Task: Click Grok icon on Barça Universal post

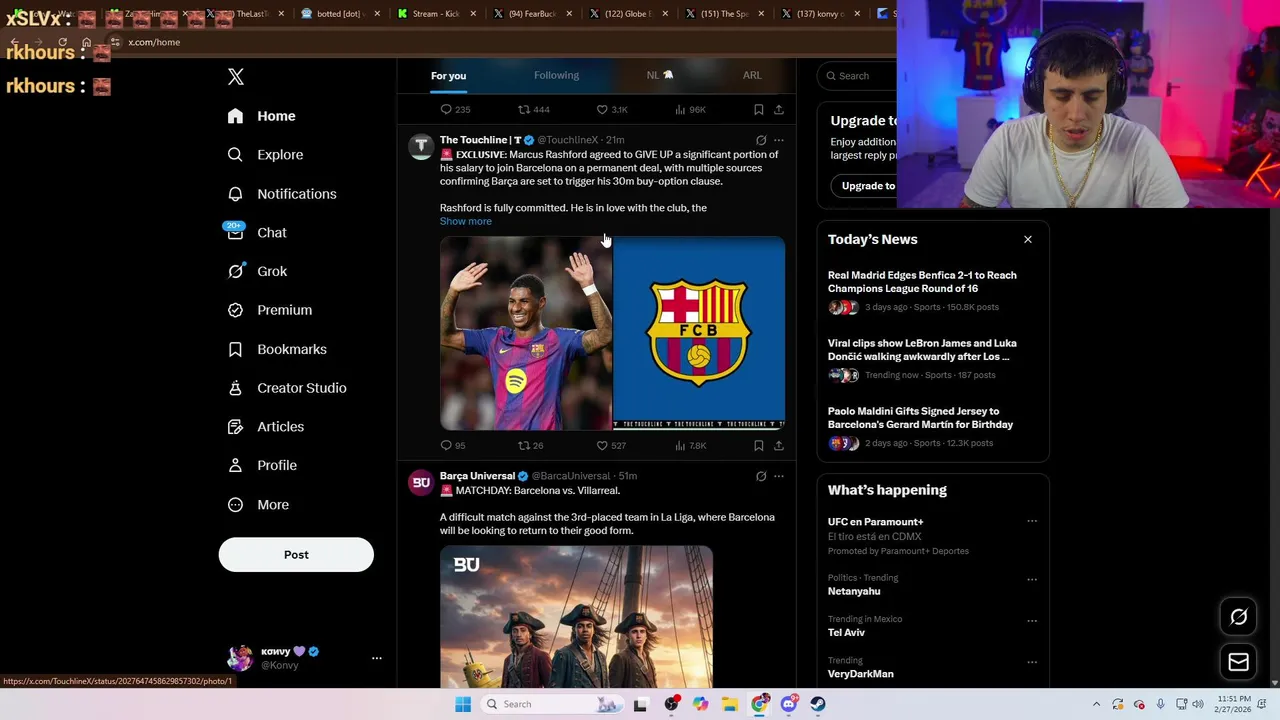Action: [761, 476]
